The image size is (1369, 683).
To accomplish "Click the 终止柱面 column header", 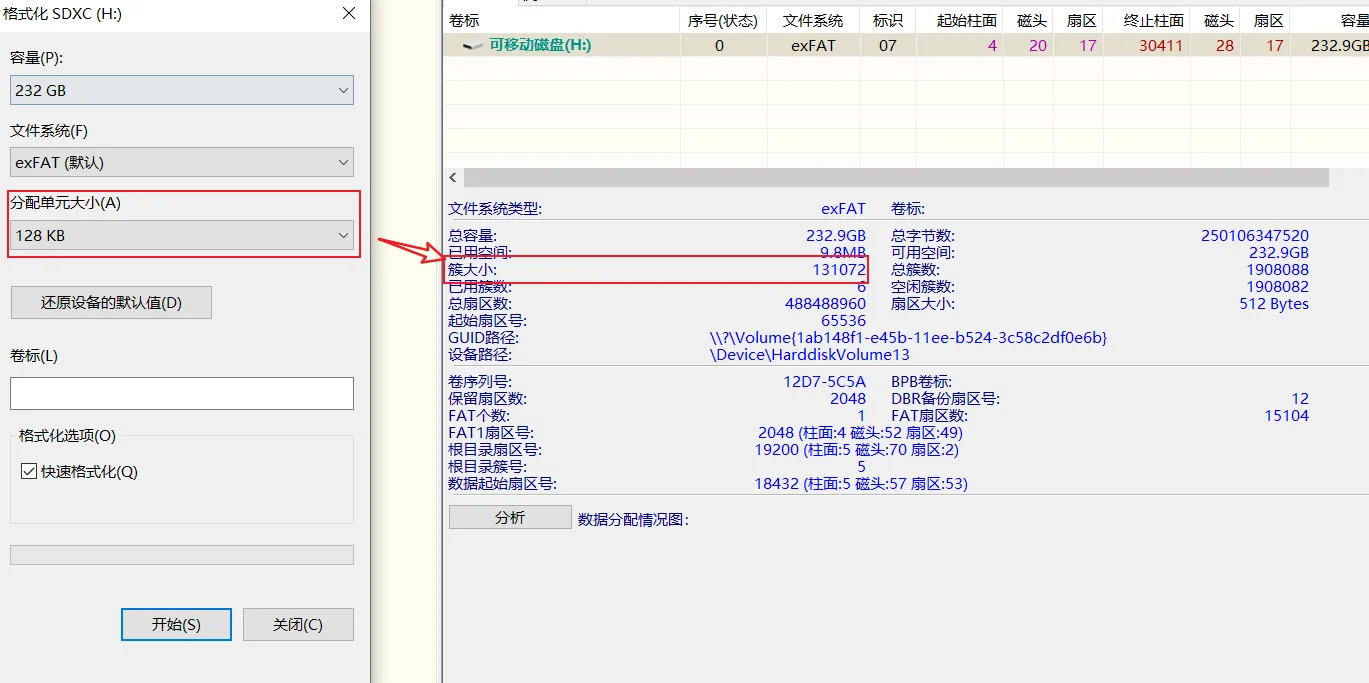I will [x=1153, y=20].
